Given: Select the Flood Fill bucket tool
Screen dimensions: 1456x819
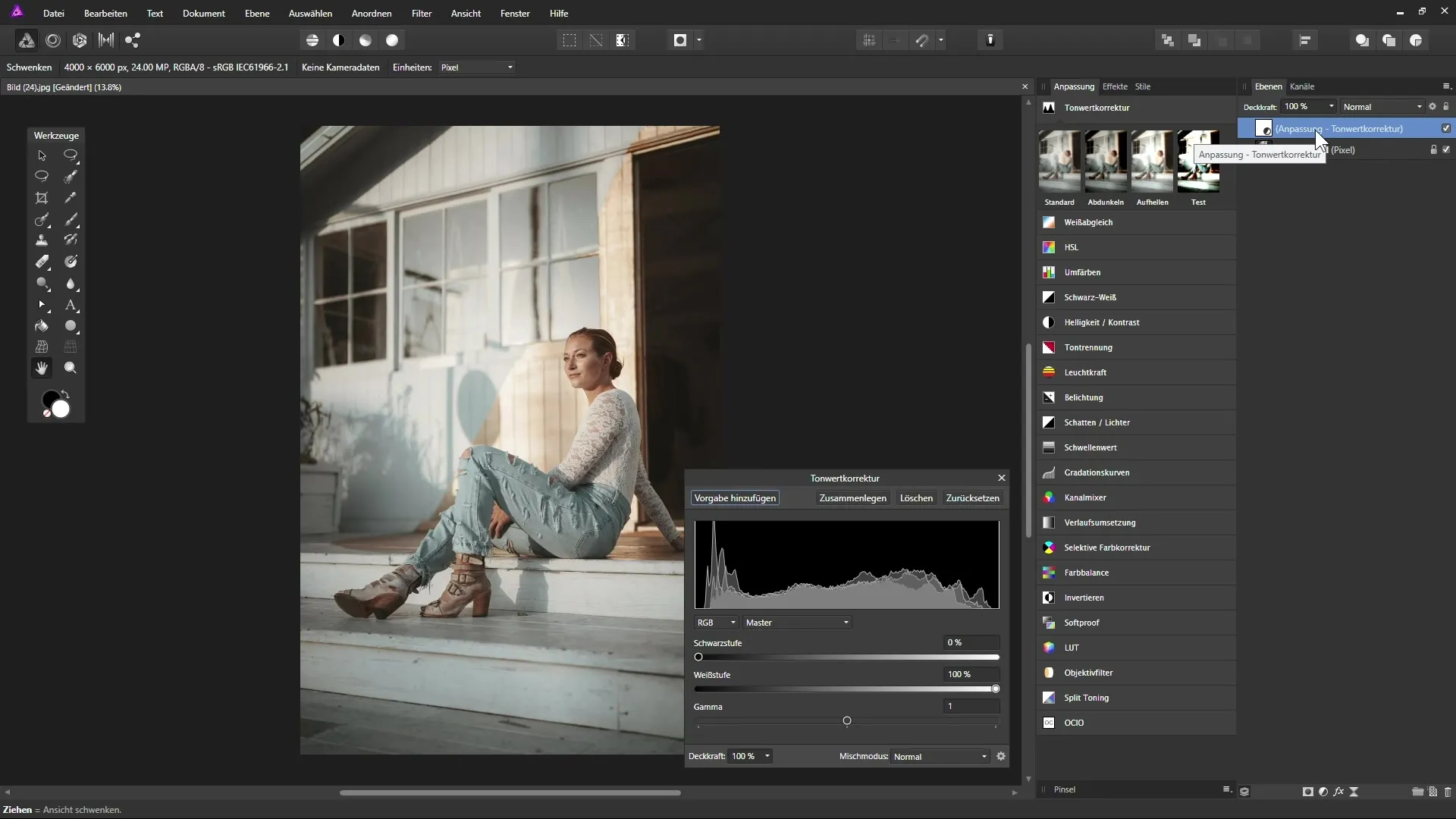Looking at the screenshot, I should point(42,326).
